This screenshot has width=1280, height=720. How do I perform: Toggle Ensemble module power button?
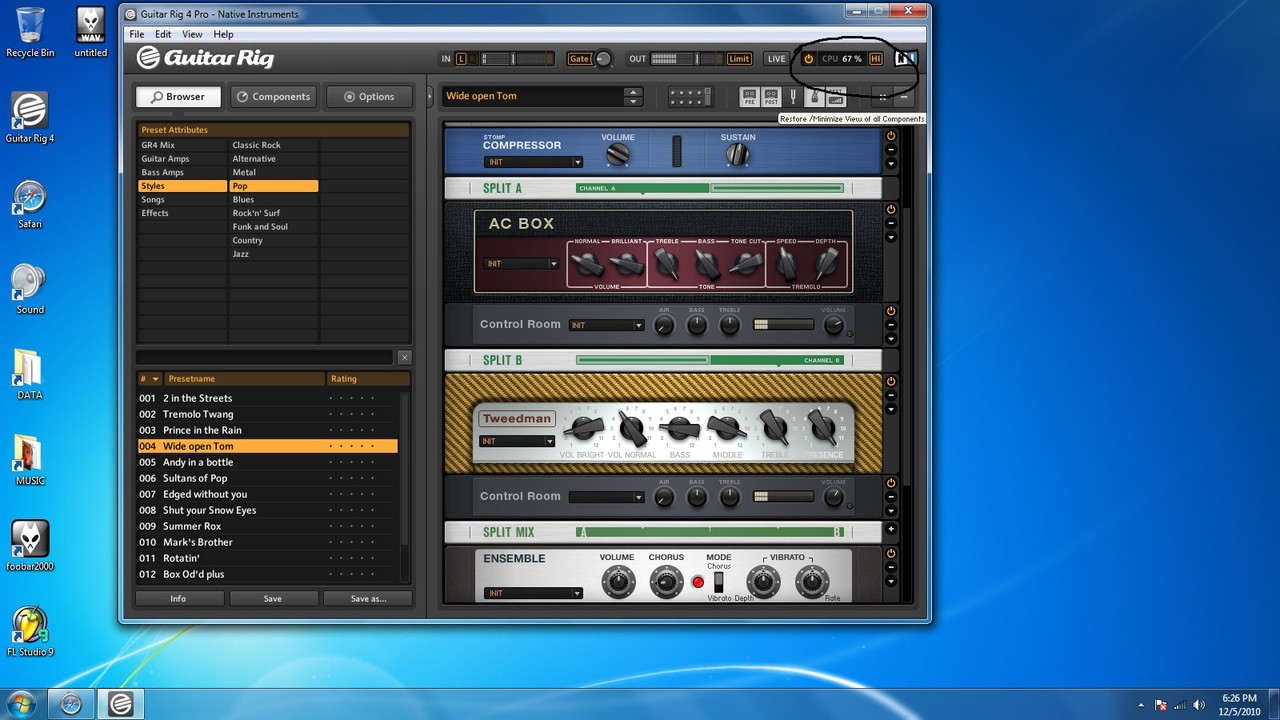click(x=891, y=553)
